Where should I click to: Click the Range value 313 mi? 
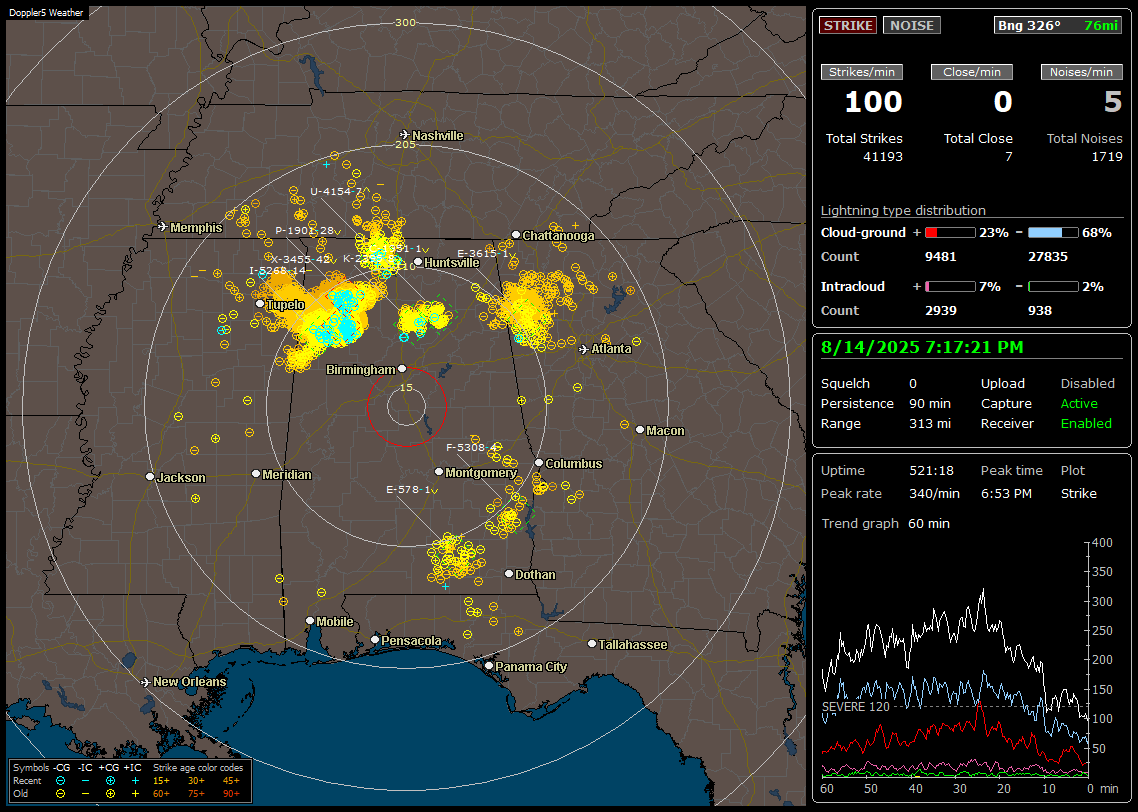tap(930, 423)
